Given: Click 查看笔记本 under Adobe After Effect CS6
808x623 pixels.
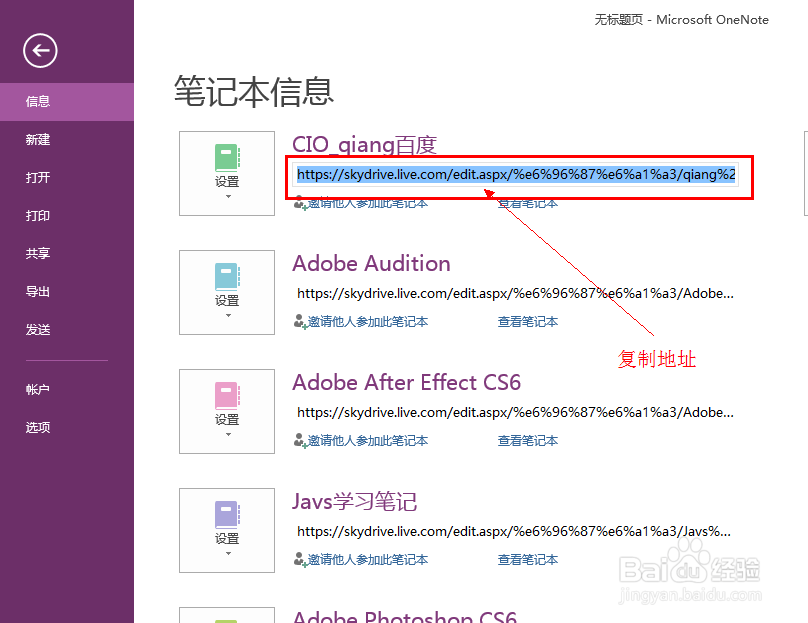Looking at the screenshot, I should tap(528, 441).
